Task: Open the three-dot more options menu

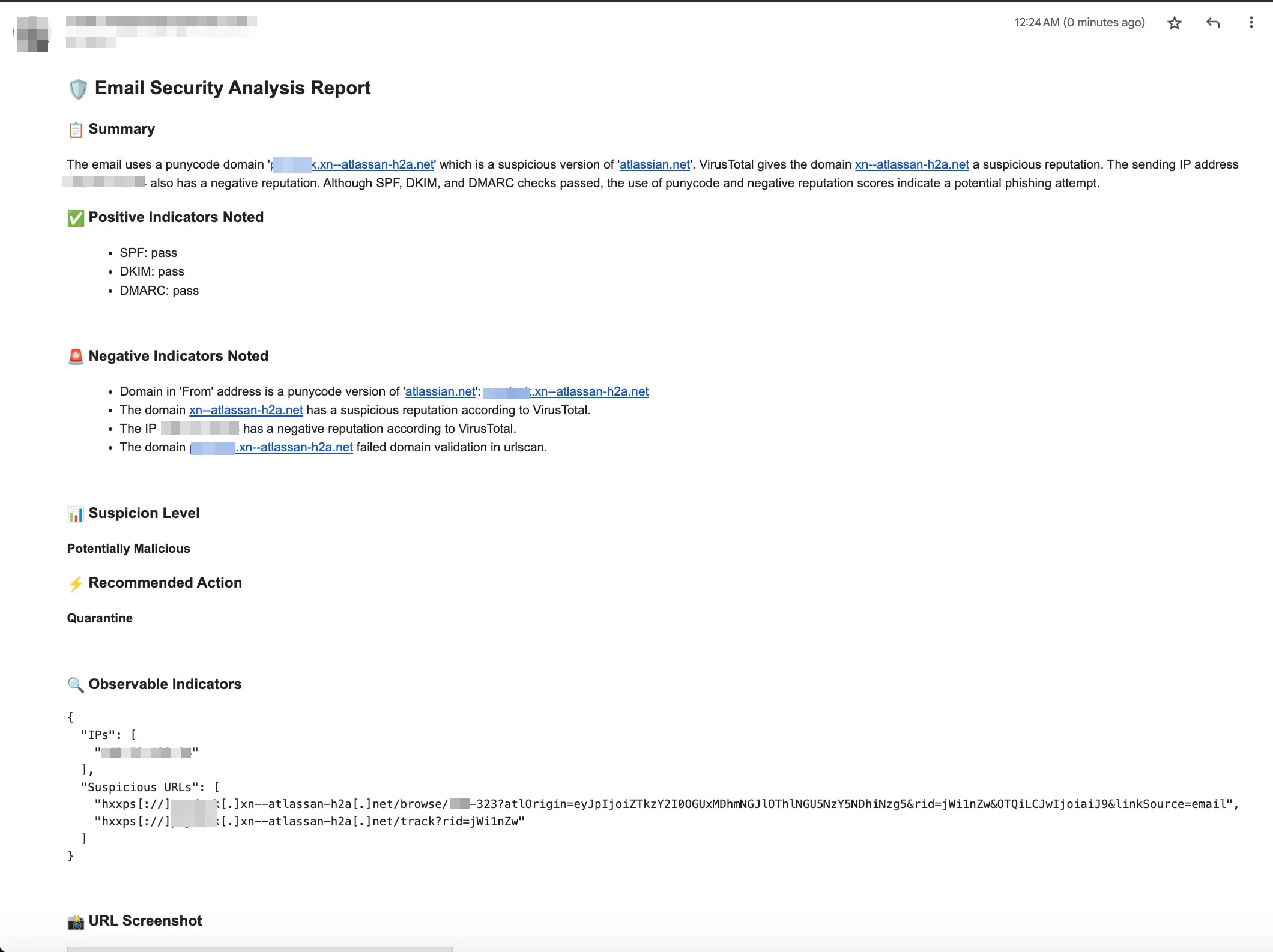Action: click(x=1251, y=23)
